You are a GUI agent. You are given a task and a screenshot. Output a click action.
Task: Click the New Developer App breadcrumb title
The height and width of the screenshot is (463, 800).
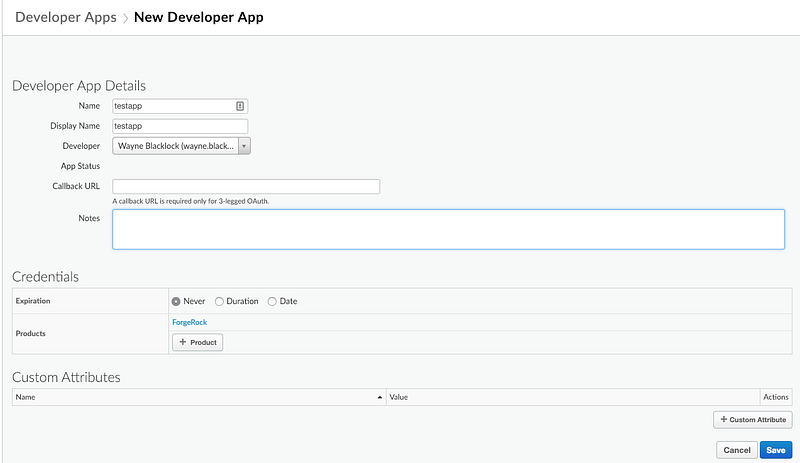200,17
